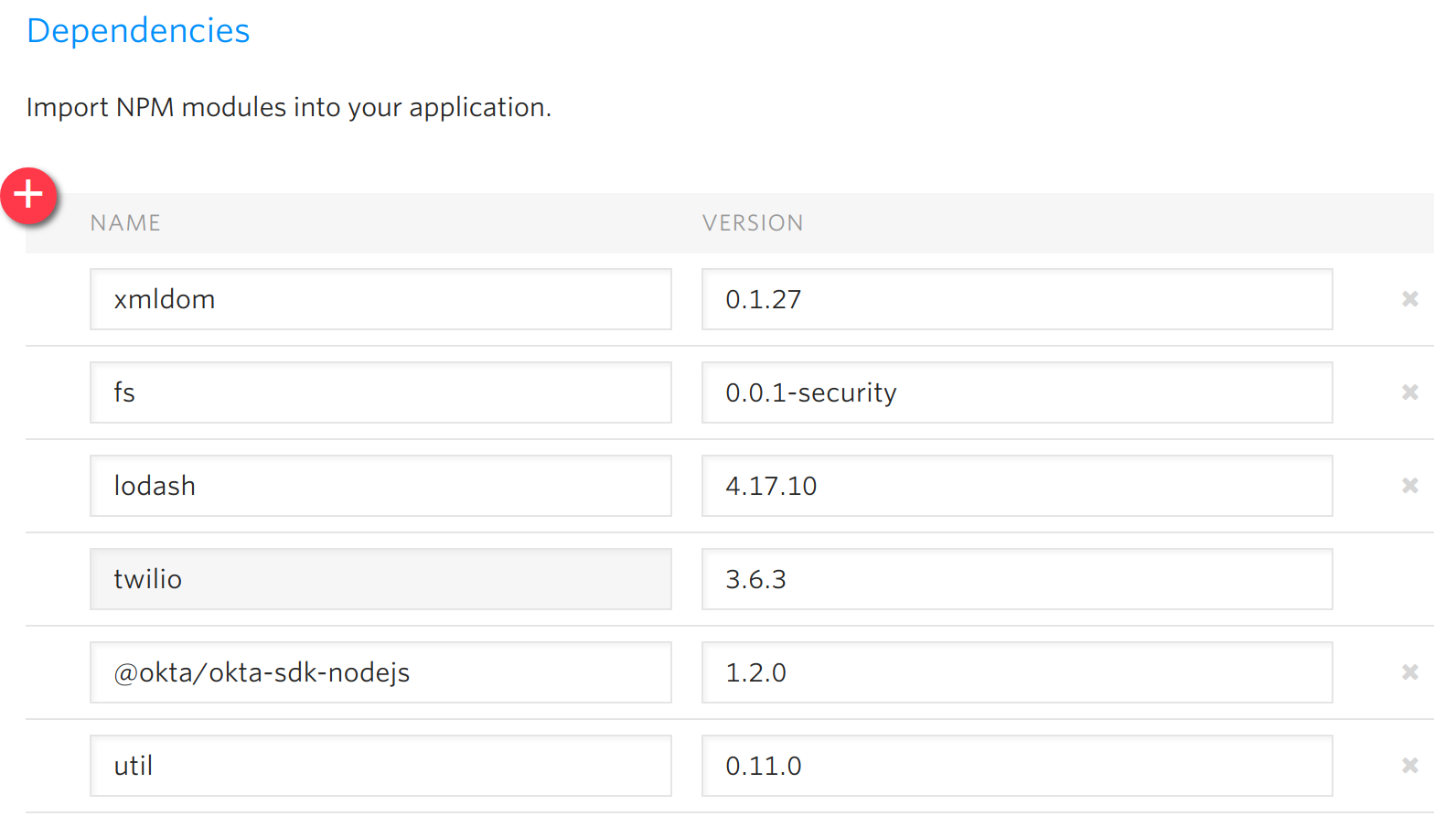Select the fs name input

pos(380,392)
